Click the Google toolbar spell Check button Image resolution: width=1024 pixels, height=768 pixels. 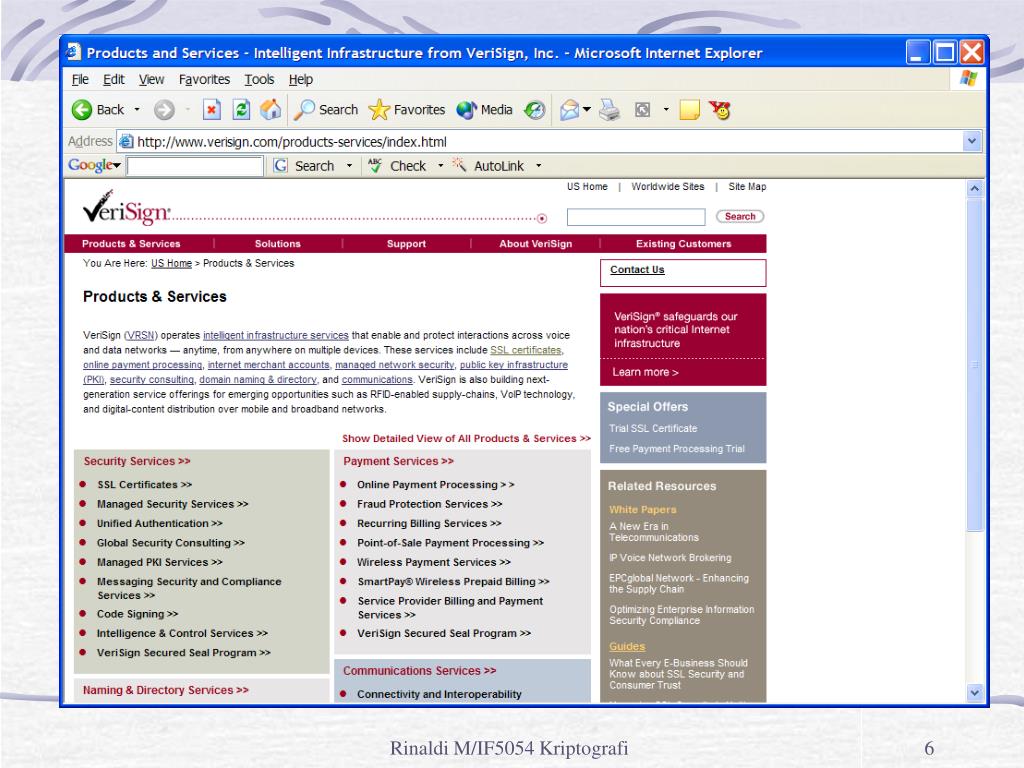[x=397, y=166]
